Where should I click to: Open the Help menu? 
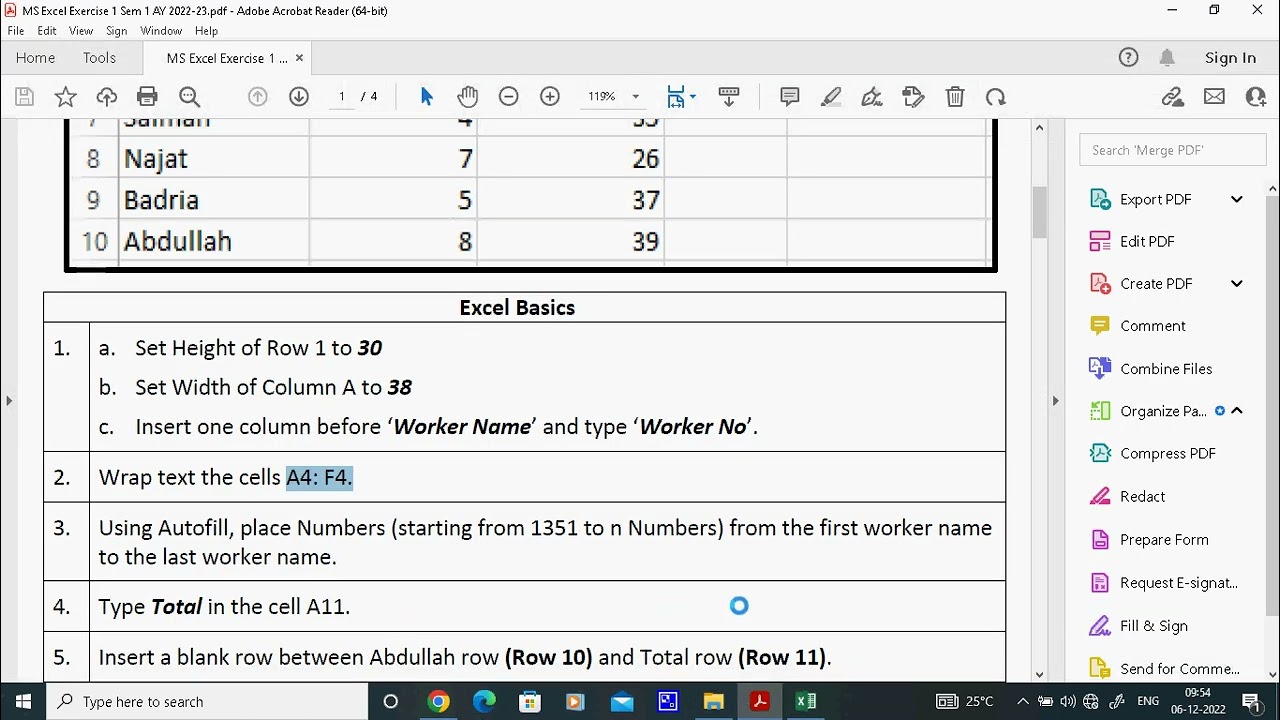tap(206, 31)
